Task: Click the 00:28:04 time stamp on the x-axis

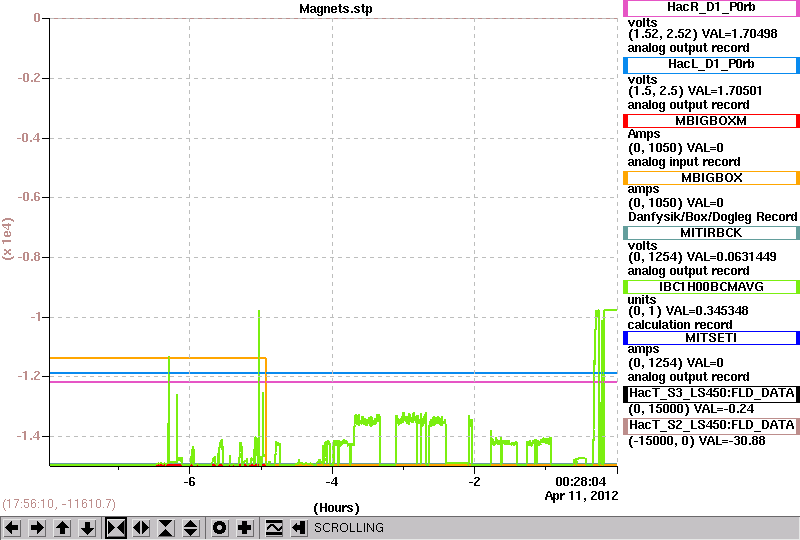Action: [x=581, y=482]
